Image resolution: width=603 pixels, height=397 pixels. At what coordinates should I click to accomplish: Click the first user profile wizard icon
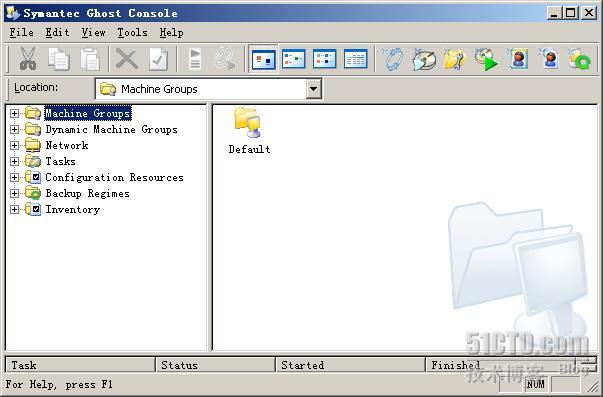(517, 59)
